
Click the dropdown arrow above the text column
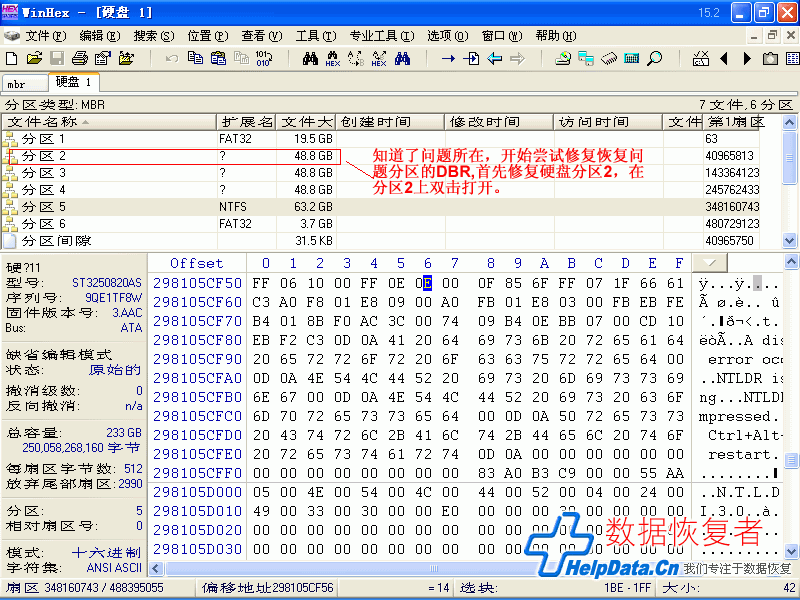[x=710, y=263]
